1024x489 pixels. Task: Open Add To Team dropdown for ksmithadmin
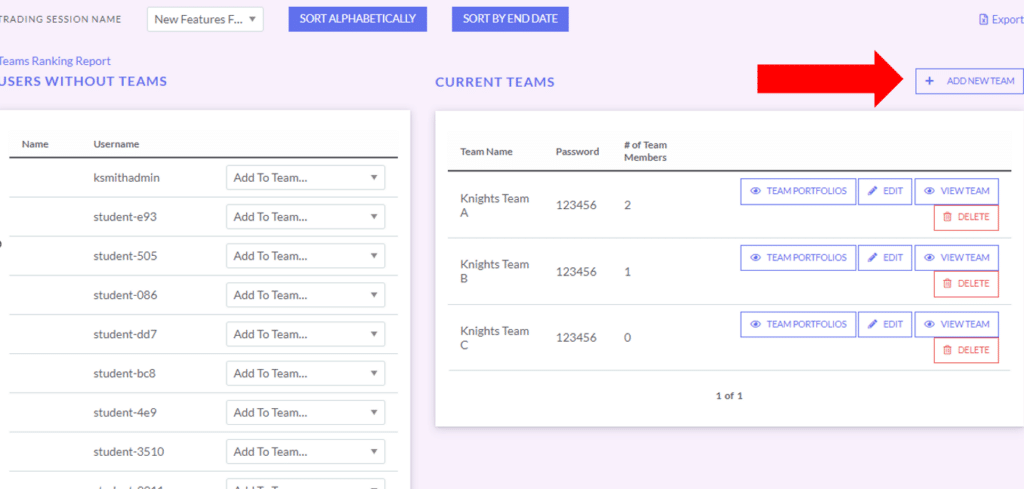(306, 178)
